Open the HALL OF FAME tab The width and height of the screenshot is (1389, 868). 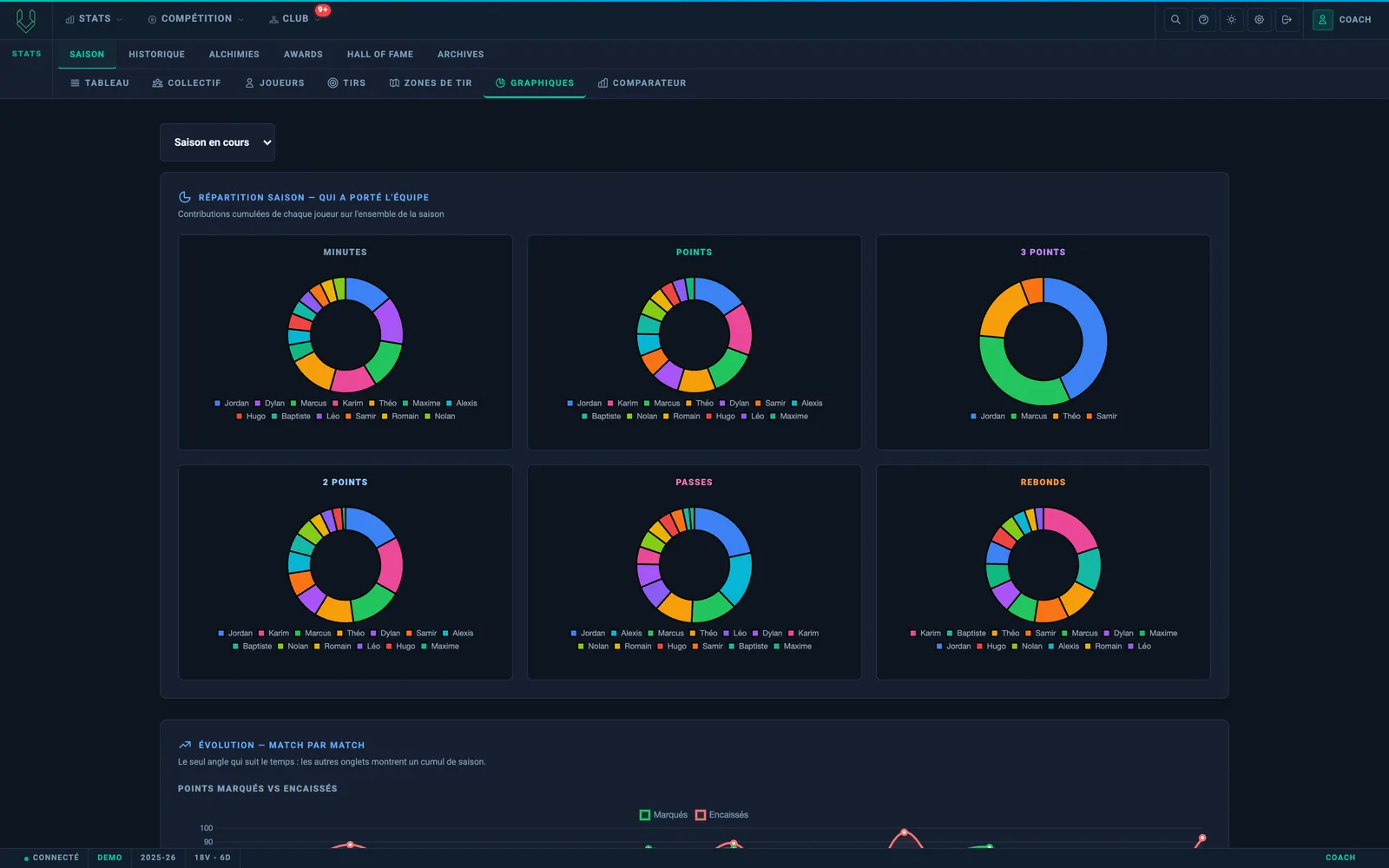tap(380, 54)
